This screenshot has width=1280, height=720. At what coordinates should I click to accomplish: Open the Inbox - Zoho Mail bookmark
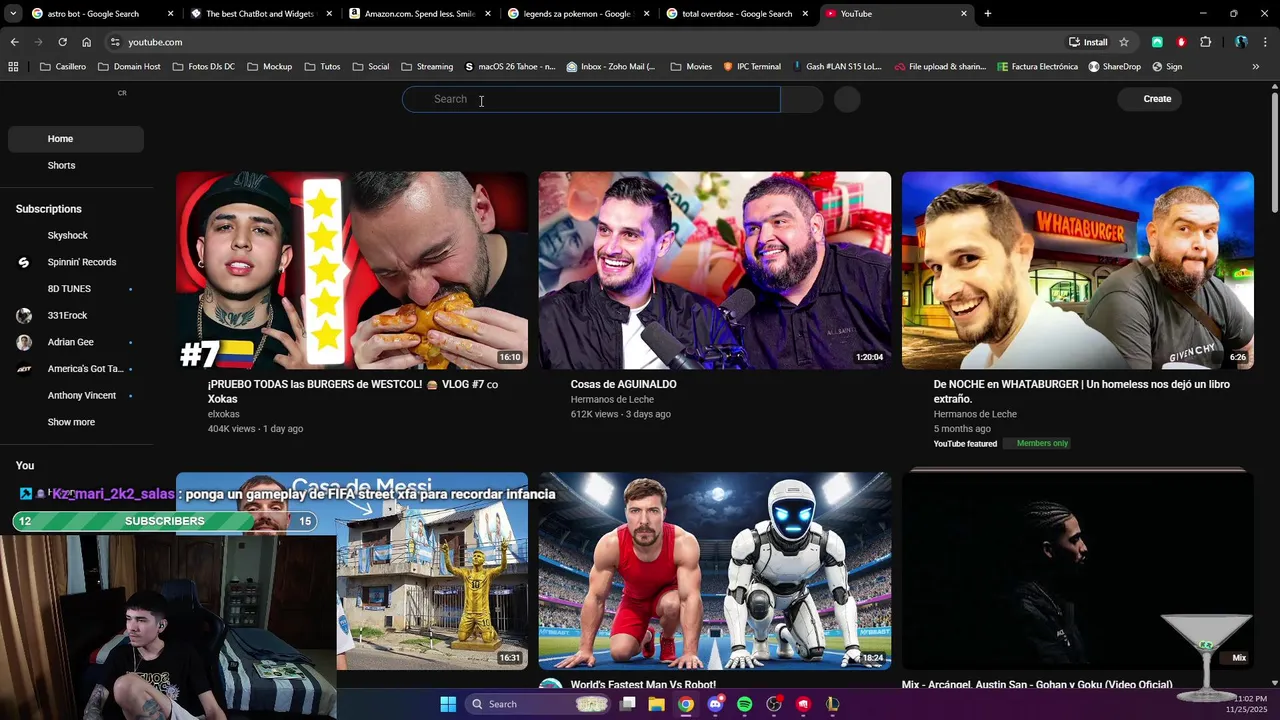pyautogui.click(x=611, y=67)
